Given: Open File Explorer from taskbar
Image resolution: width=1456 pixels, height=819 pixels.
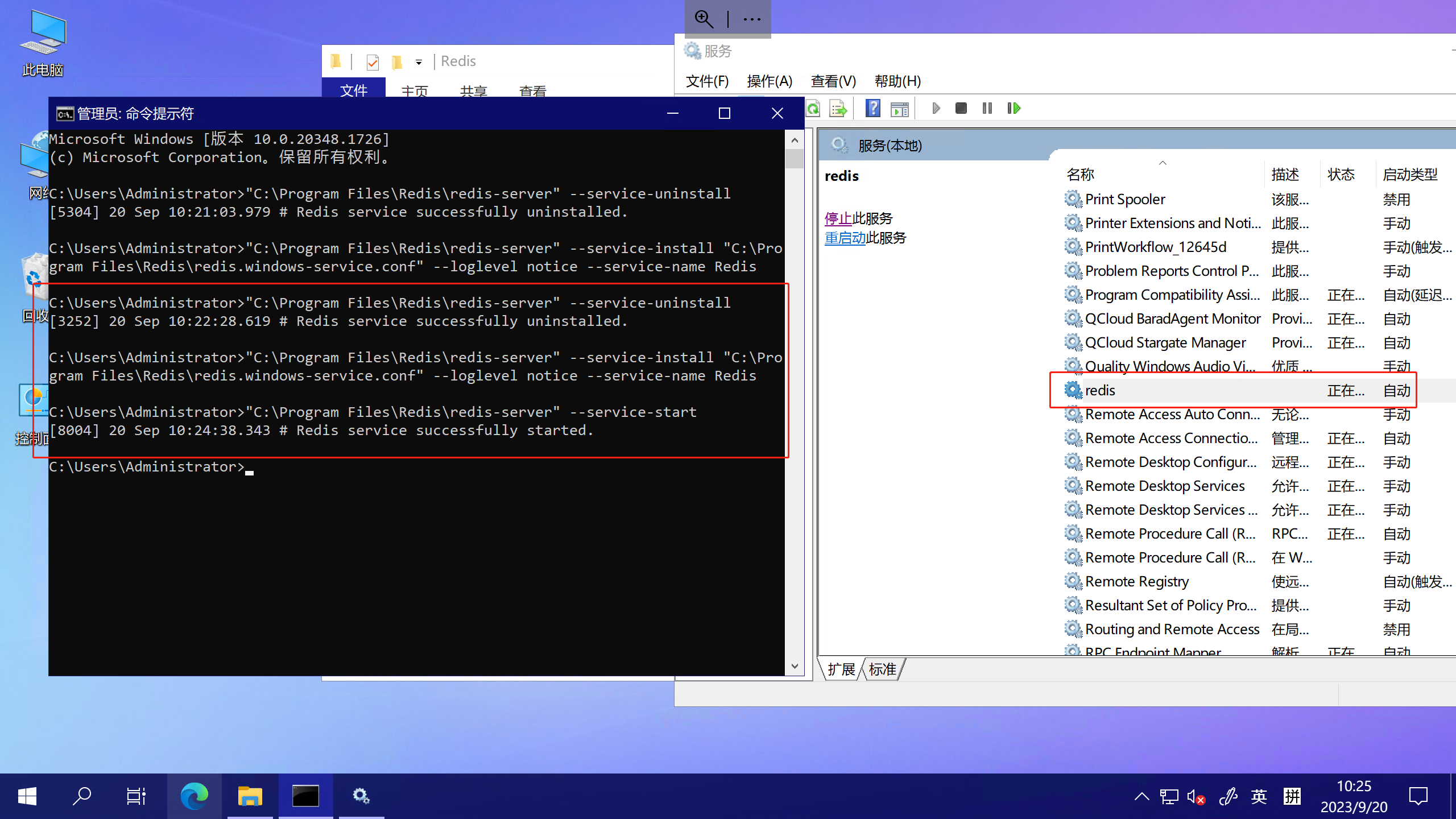Looking at the screenshot, I should click(250, 796).
